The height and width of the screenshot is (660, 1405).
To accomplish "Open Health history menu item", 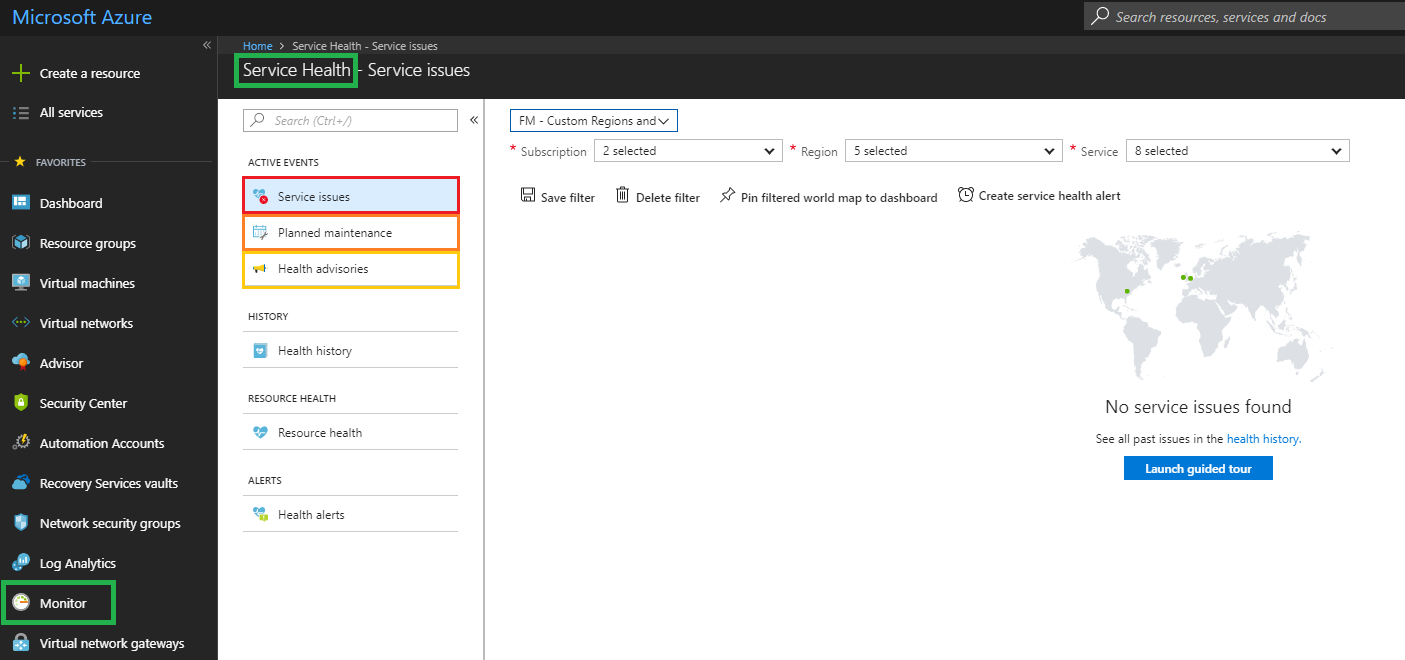I will click(351, 351).
